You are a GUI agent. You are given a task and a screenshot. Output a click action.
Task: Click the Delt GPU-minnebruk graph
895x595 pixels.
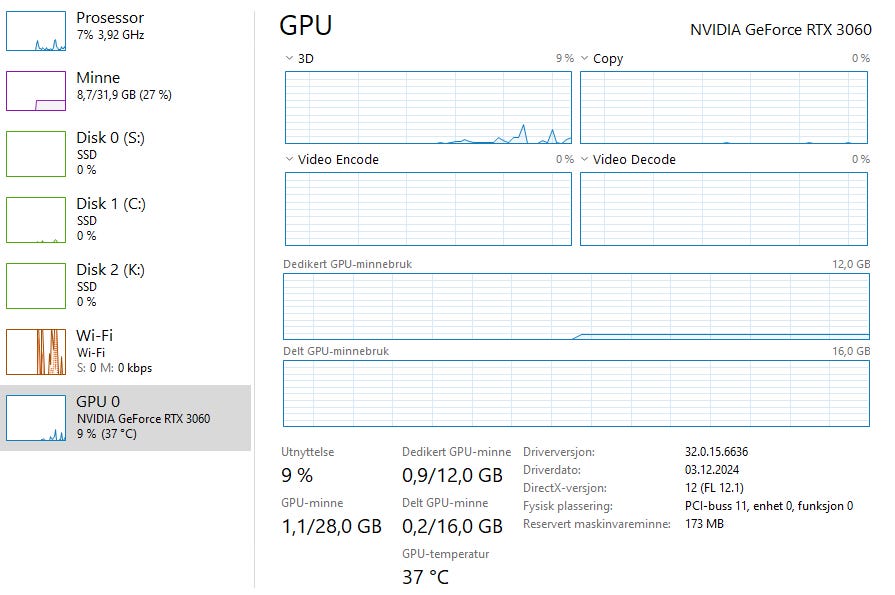coord(576,394)
